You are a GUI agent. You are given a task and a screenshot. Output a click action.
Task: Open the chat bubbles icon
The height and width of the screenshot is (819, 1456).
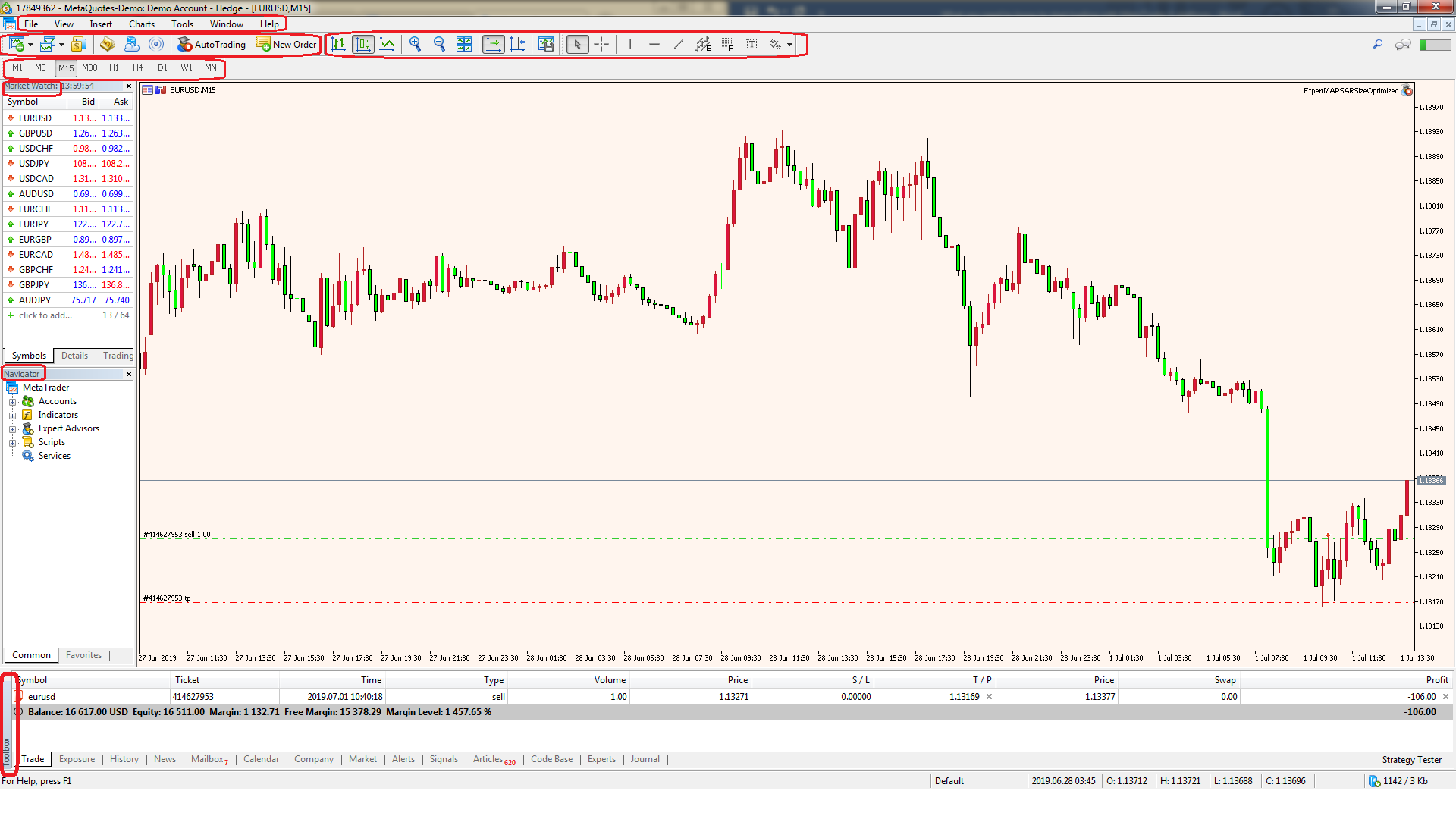tap(1403, 45)
